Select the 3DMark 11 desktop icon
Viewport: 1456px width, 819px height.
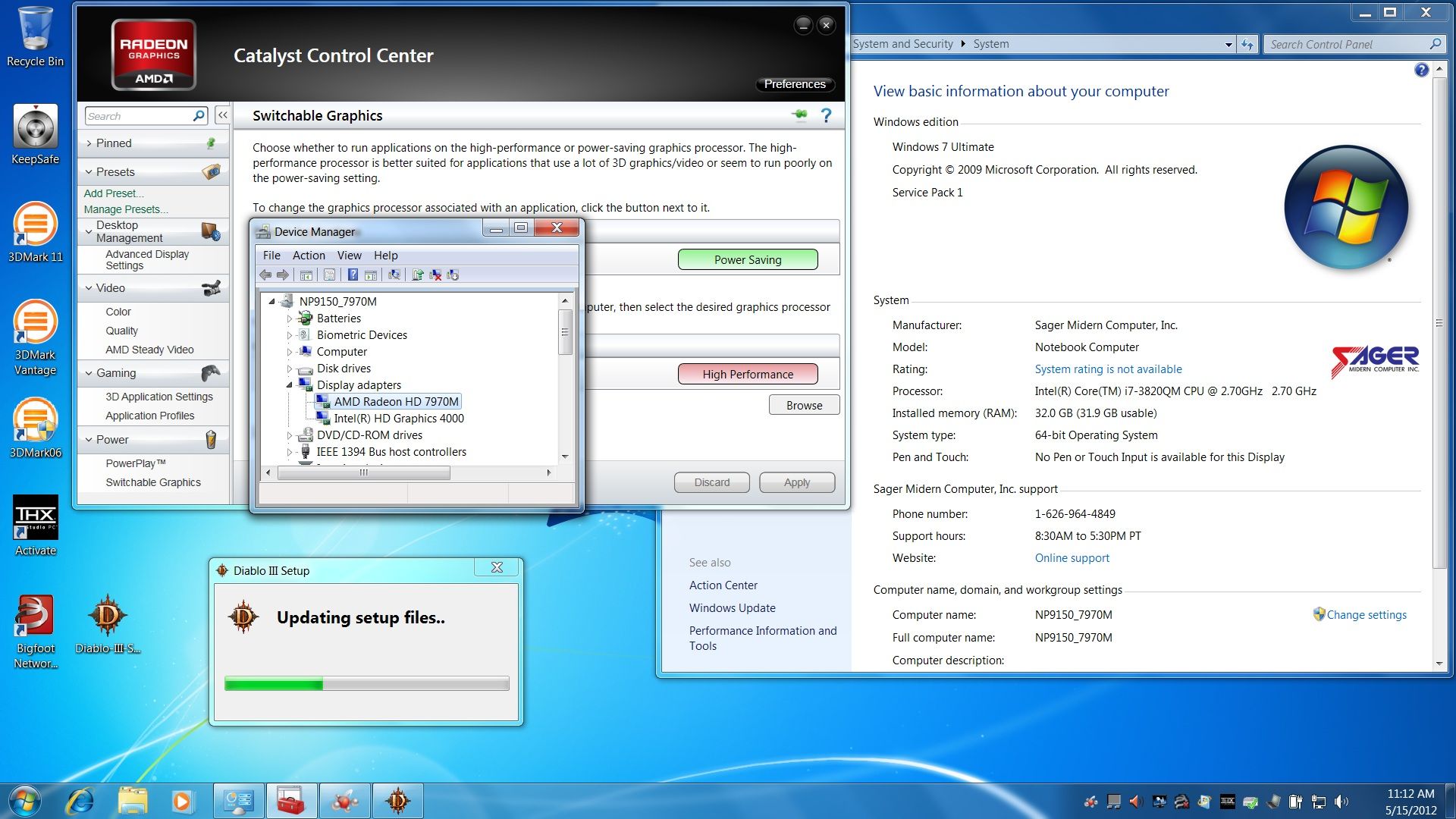pyautogui.click(x=35, y=233)
